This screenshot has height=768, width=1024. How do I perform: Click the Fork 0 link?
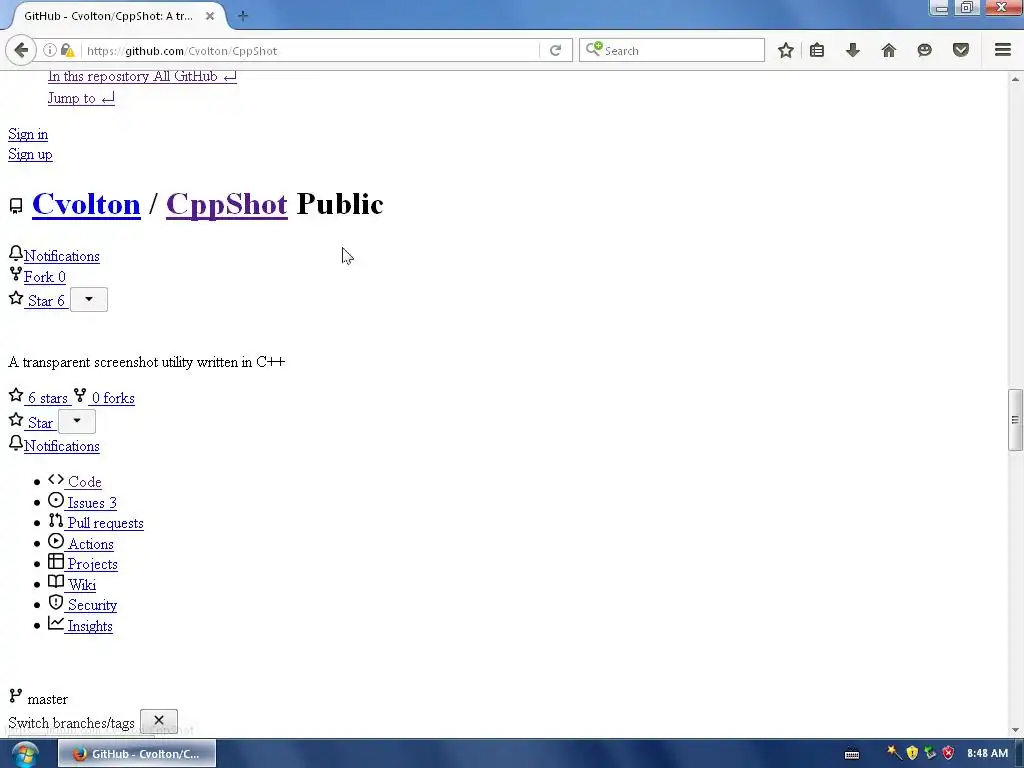point(44,277)
